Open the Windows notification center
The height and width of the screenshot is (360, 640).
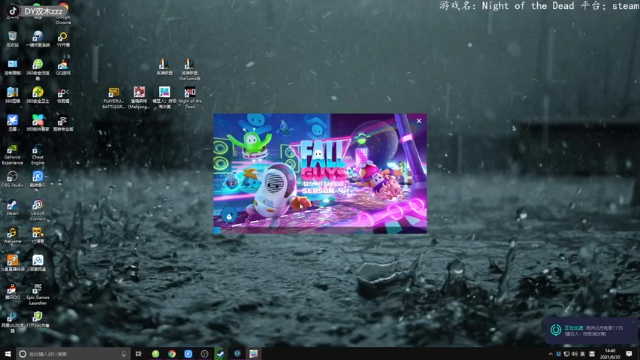[x=629, y=354]
